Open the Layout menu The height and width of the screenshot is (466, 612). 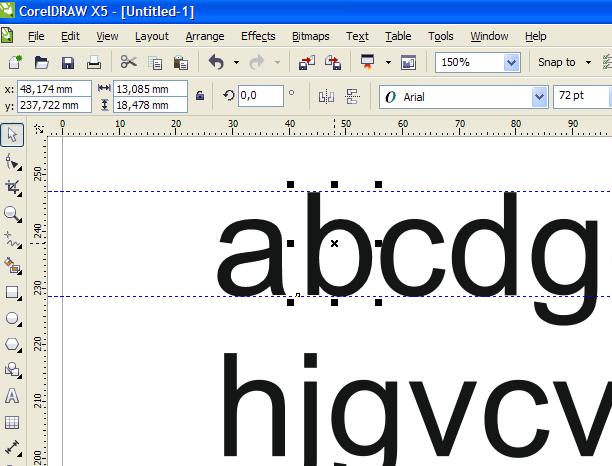pos(152,36)
